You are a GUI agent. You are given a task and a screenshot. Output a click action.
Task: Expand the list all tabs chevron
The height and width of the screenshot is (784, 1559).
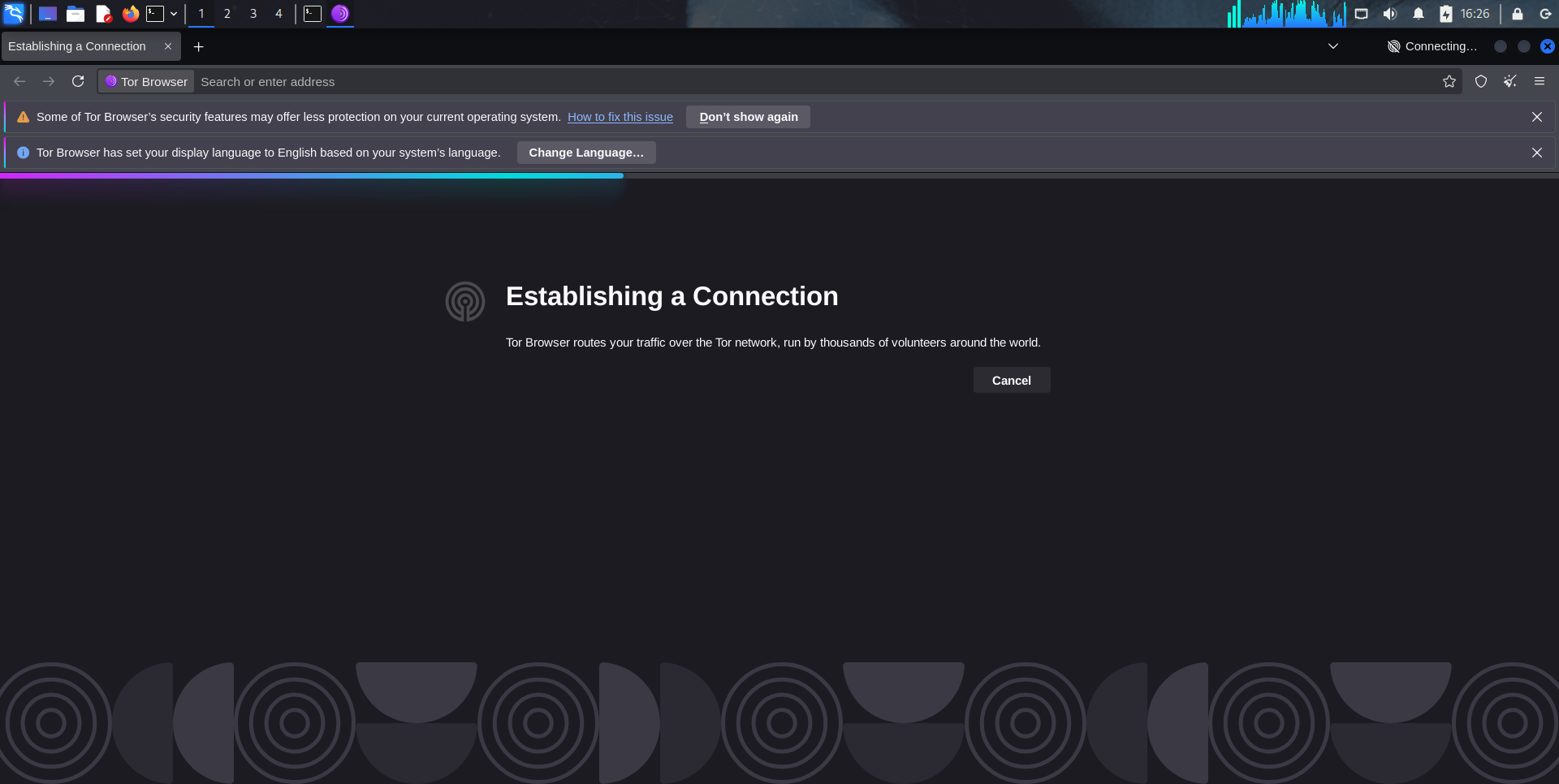[x=1333, y=46]
